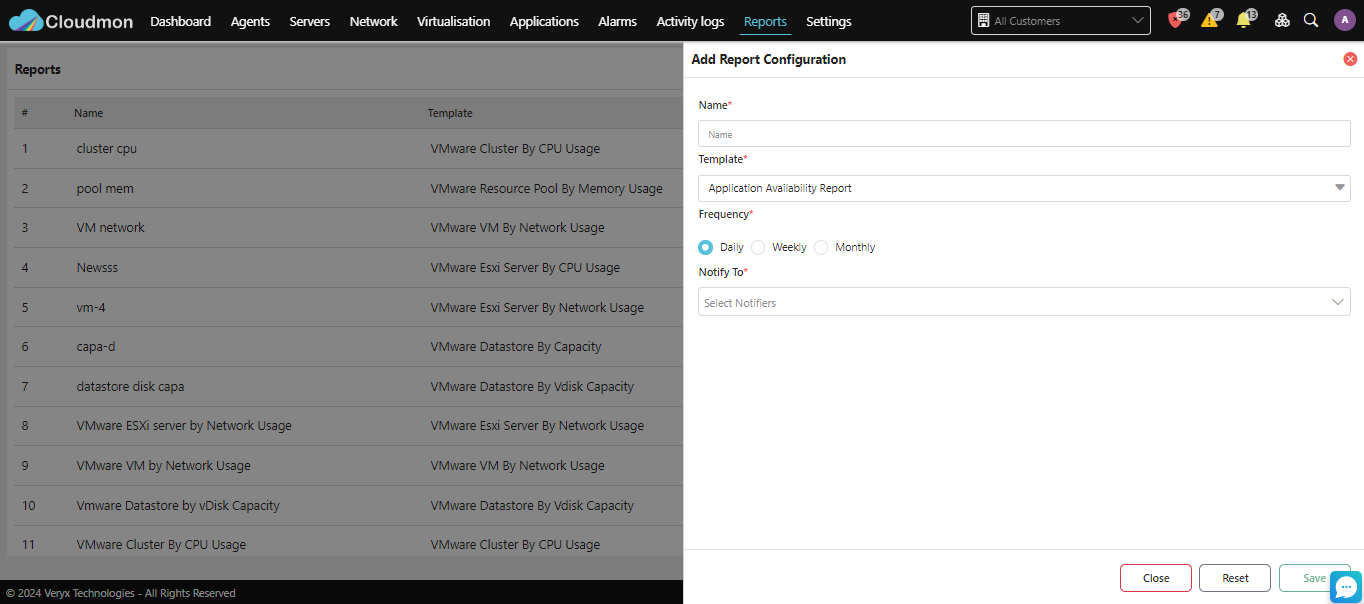
Task: Focus the report Name input field
Action: 1024,134
